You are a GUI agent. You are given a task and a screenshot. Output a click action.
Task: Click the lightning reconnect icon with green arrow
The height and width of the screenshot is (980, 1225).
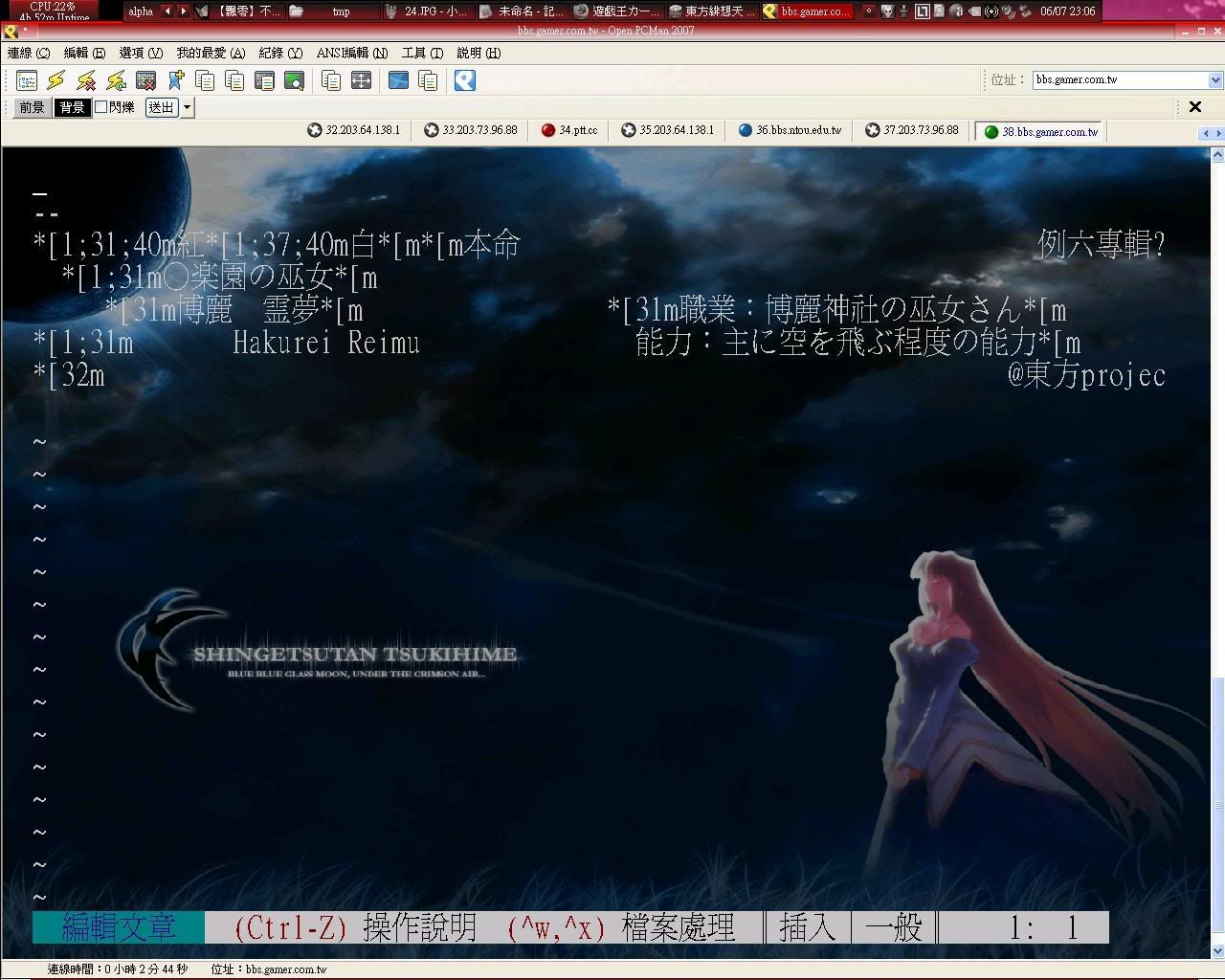pos(116,81)
